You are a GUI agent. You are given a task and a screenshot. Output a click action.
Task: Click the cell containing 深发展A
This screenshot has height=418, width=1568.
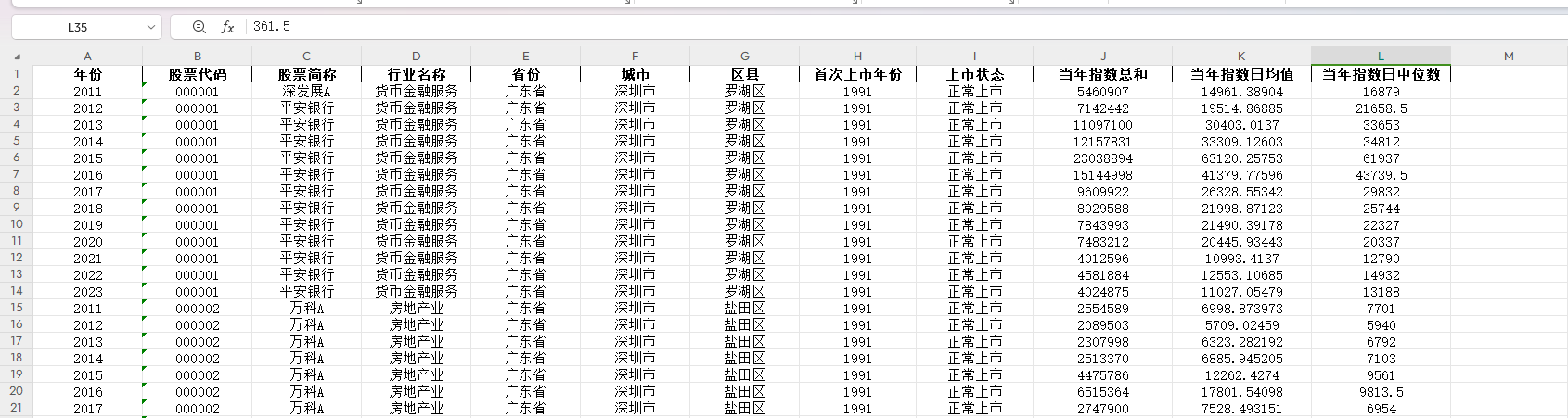click(307, 92)
